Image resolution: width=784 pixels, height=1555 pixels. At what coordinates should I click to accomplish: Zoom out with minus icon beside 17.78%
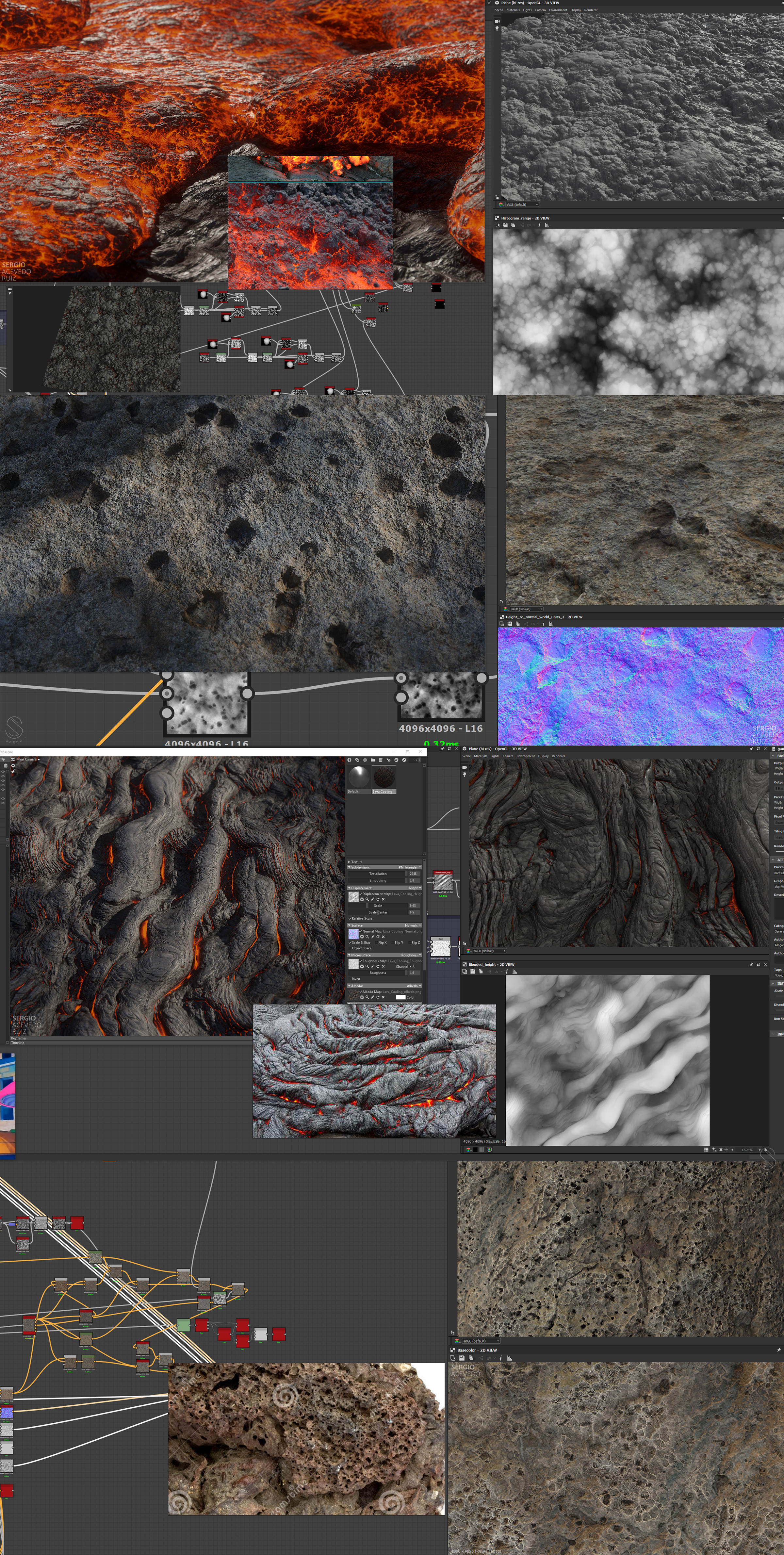[732, 1149]
